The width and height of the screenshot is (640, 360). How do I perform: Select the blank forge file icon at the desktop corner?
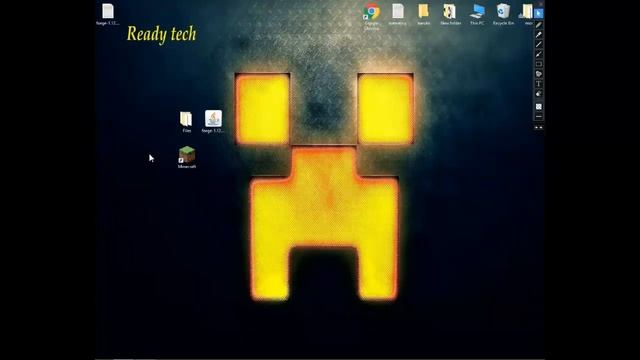click(x=108, y=14)
